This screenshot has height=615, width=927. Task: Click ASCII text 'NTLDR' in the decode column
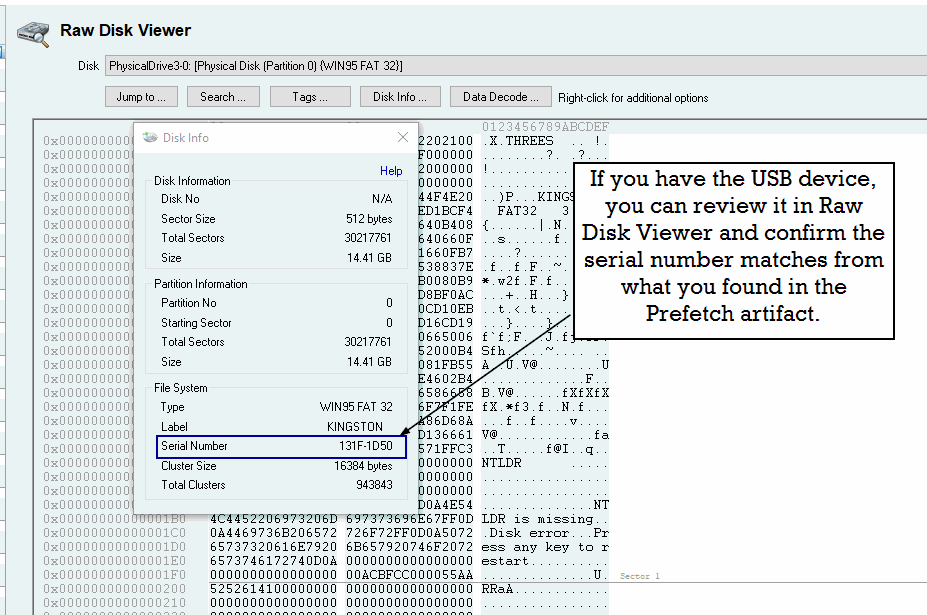tap(501, 463)
